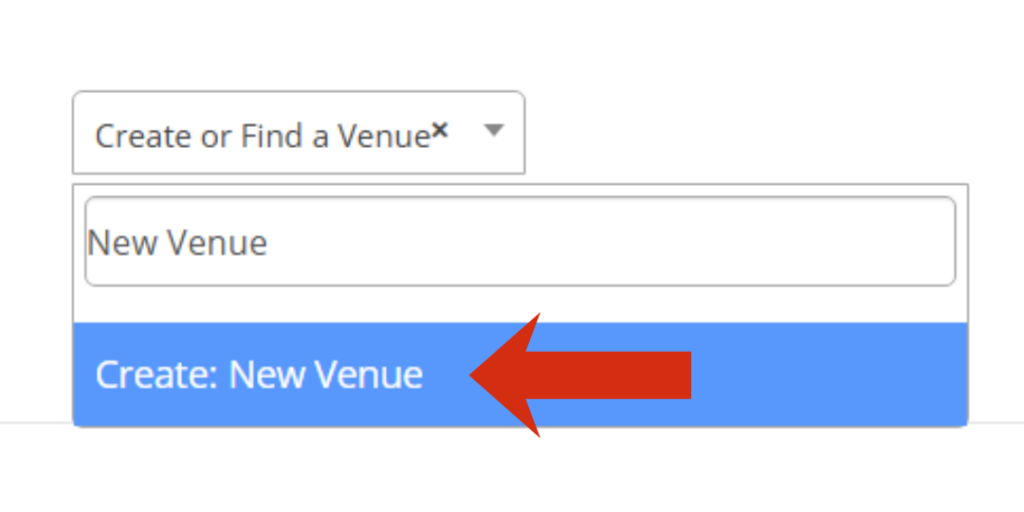The width and height of the screenshot is (1024, 512).
Task: Click the far right end of the Create option row
Action: pyautogui.click(x=940, y=375)
